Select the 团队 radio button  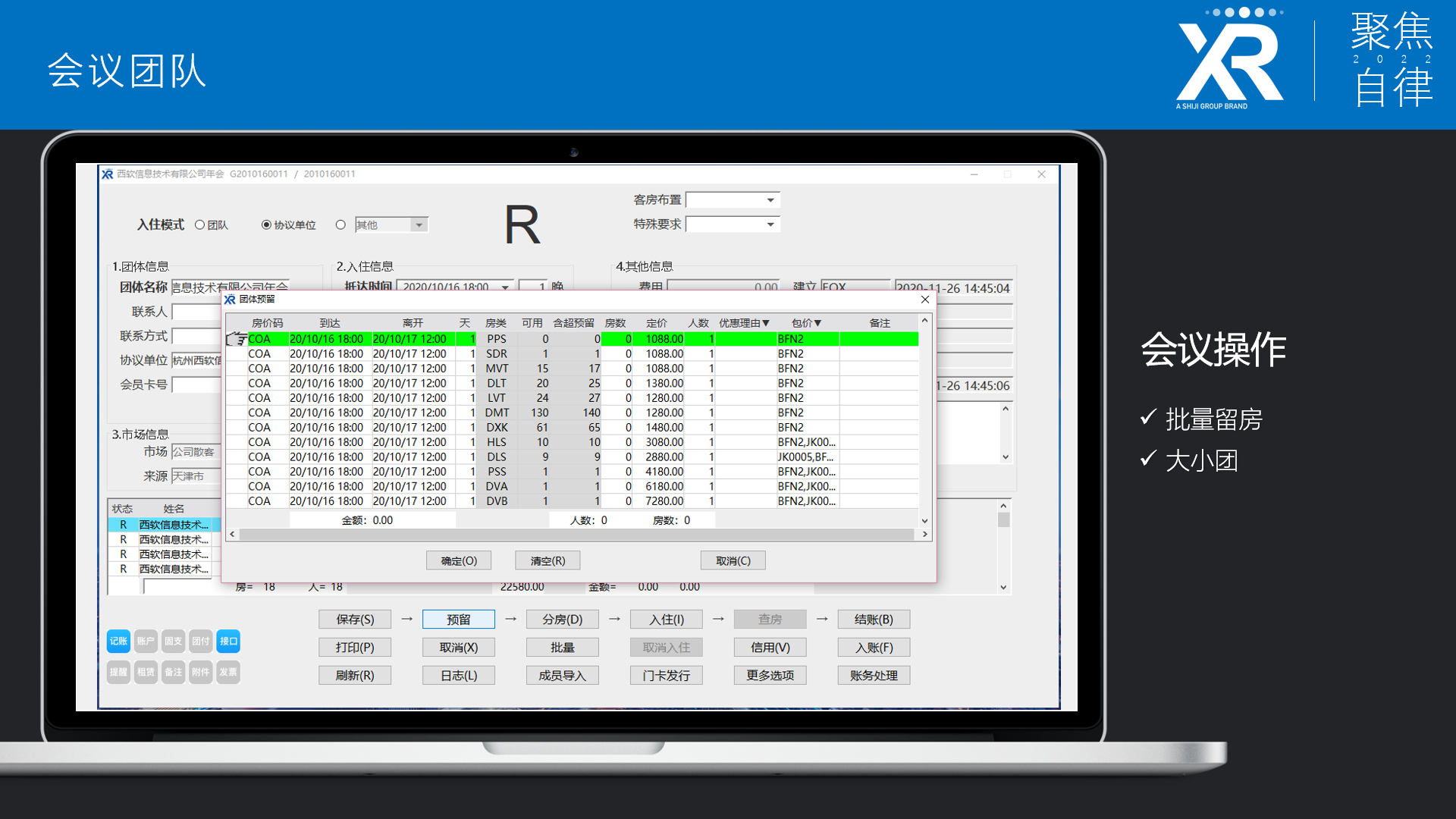point(200,225)
